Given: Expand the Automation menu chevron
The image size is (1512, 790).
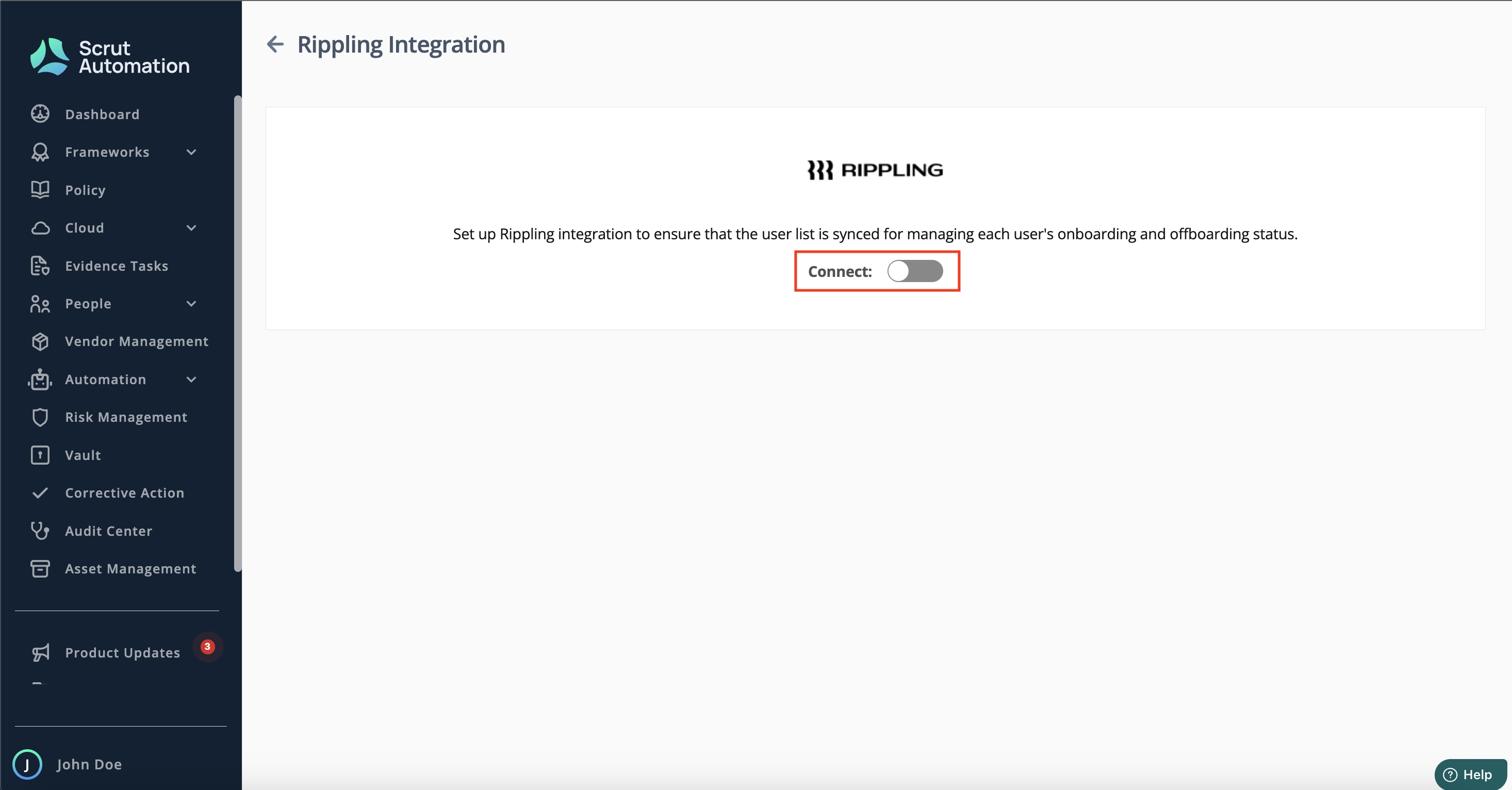Looking at the screenshot, I should click(x=191, y=380).
